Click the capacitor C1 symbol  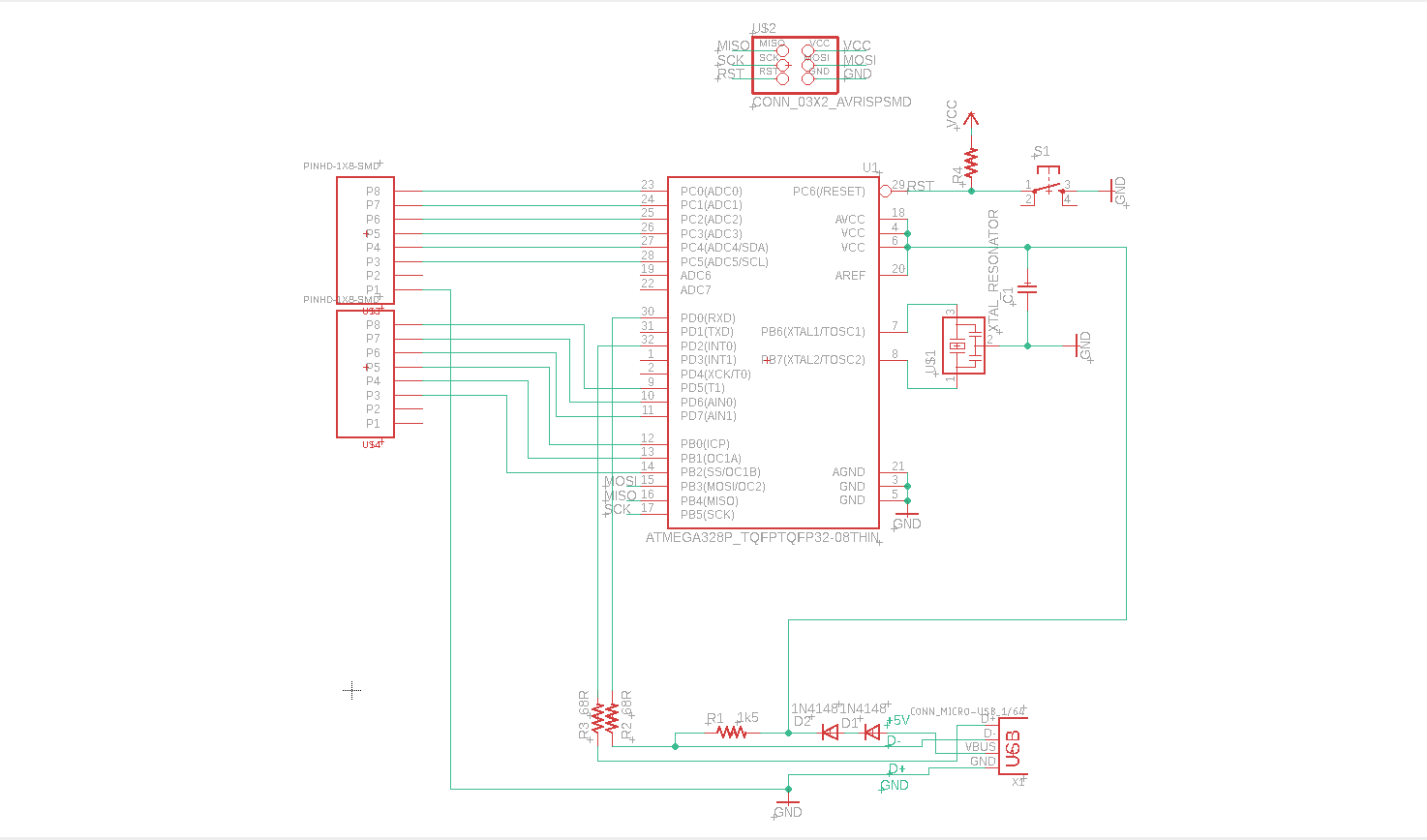pyautogui.click(x=1028, y=287)
